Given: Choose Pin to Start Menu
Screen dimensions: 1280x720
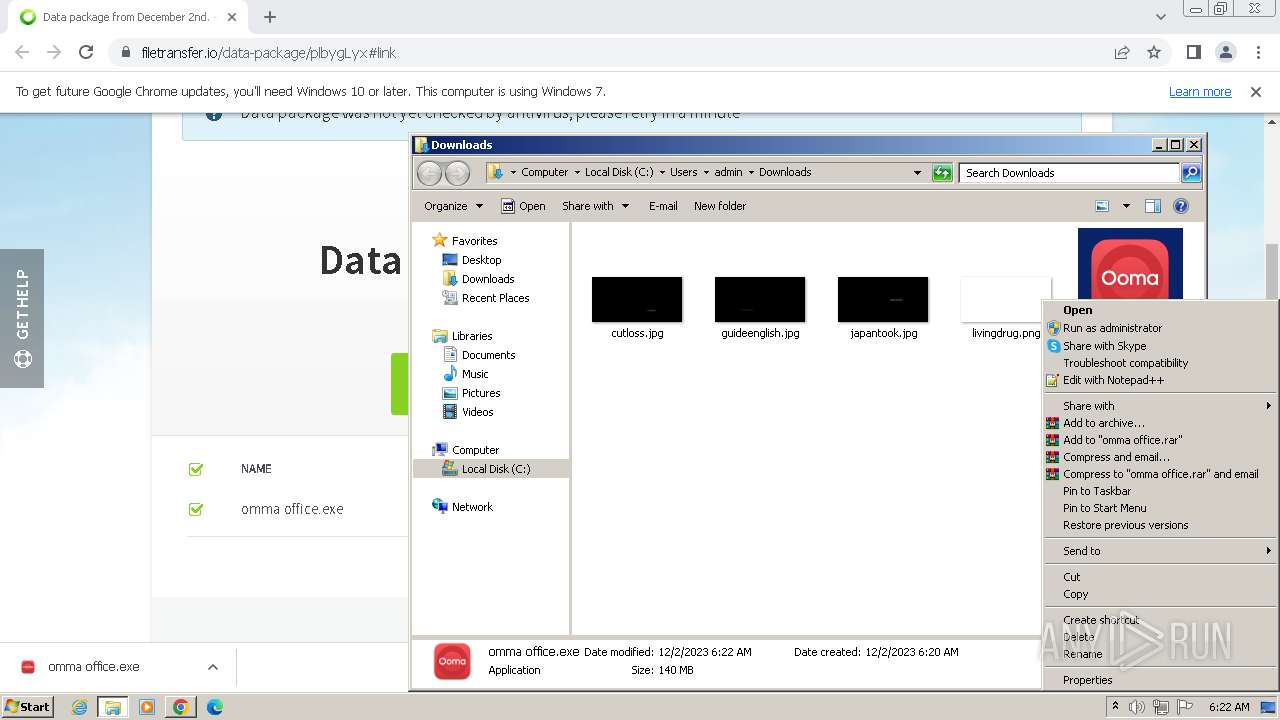Looking at the screenshot, I should pos(1160,508).
